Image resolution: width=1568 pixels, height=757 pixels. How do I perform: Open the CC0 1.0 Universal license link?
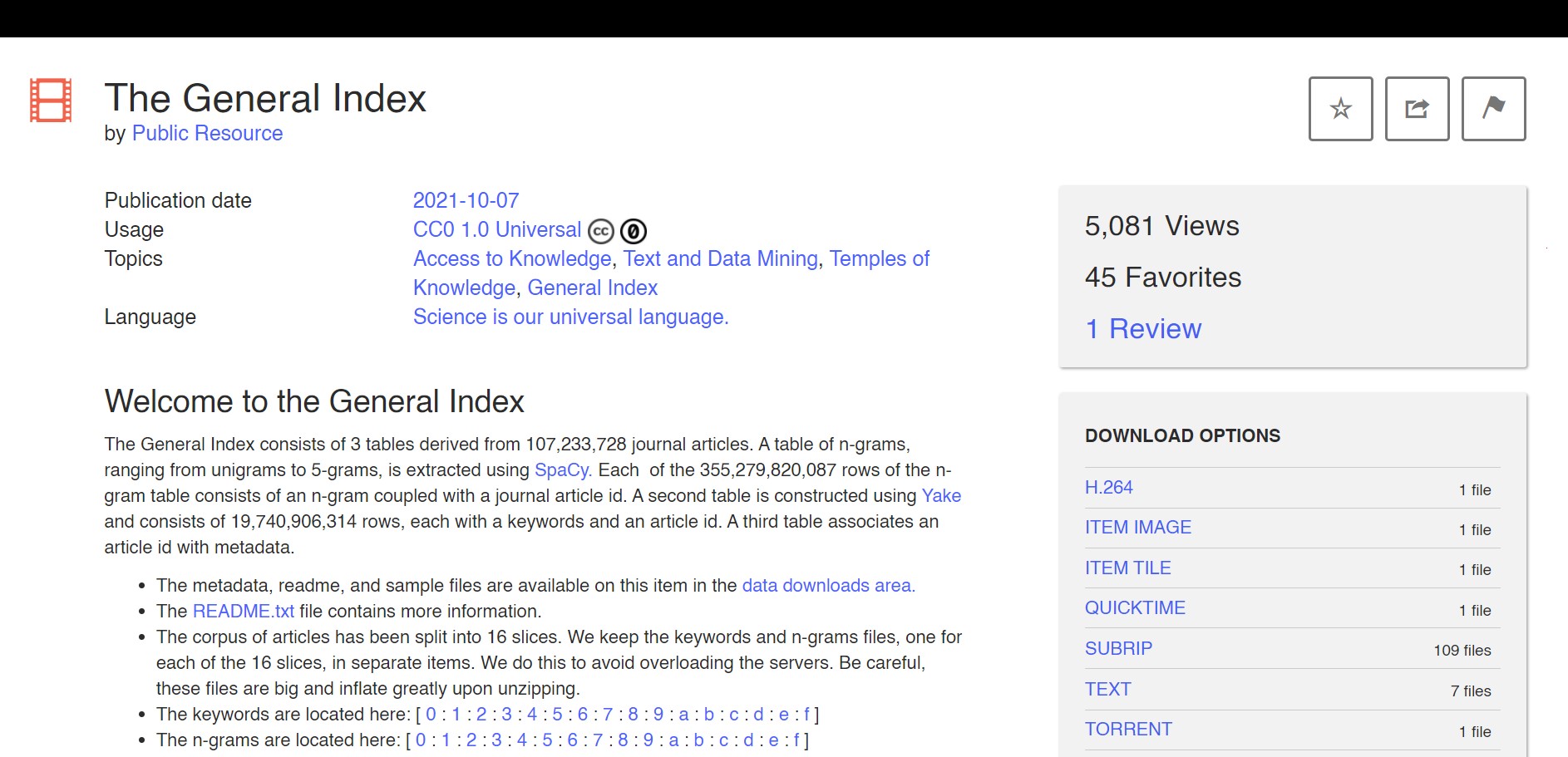point(497,229)
